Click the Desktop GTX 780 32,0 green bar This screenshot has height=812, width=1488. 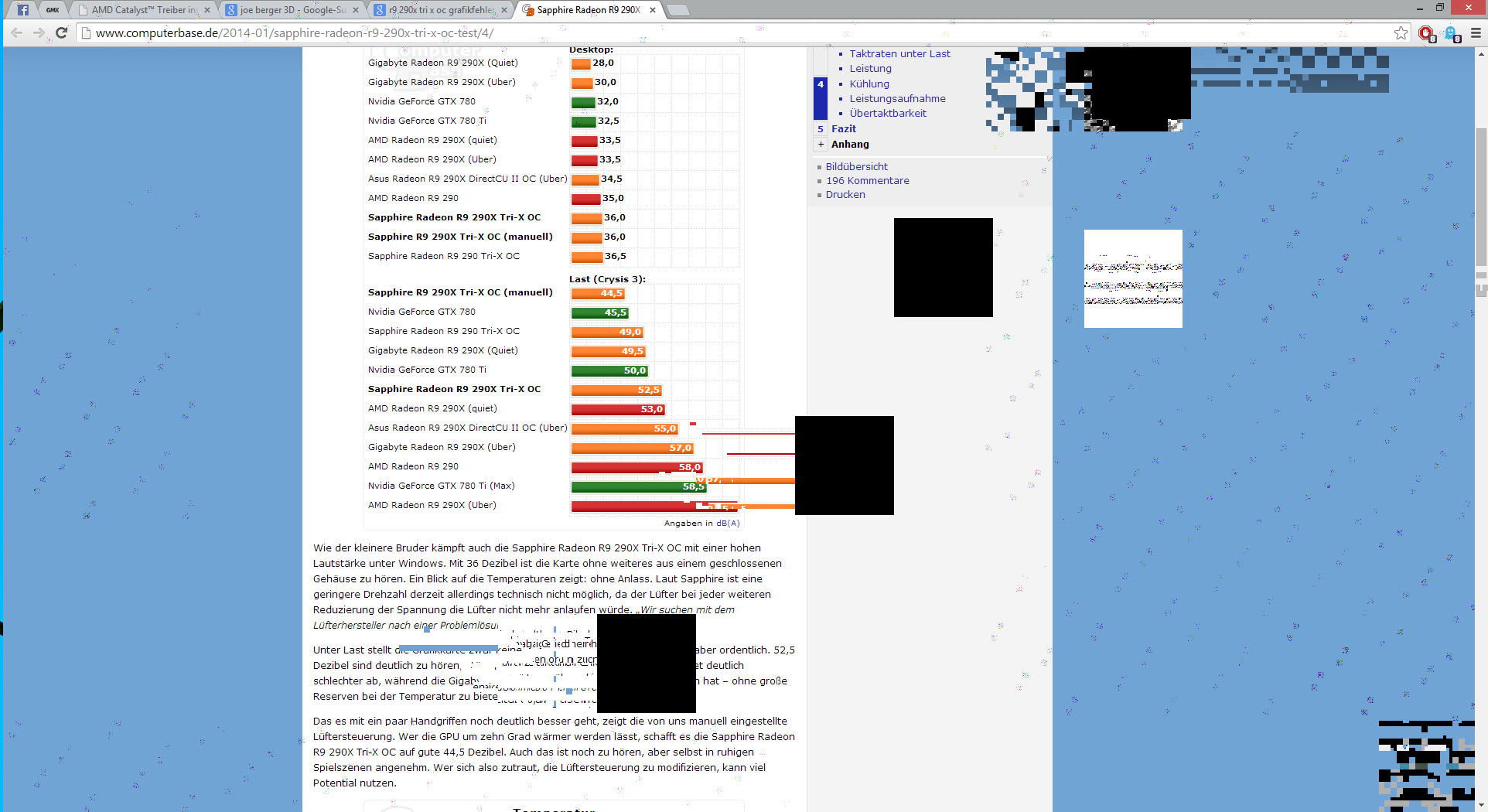pyautogui.click(x=583, y=102)
